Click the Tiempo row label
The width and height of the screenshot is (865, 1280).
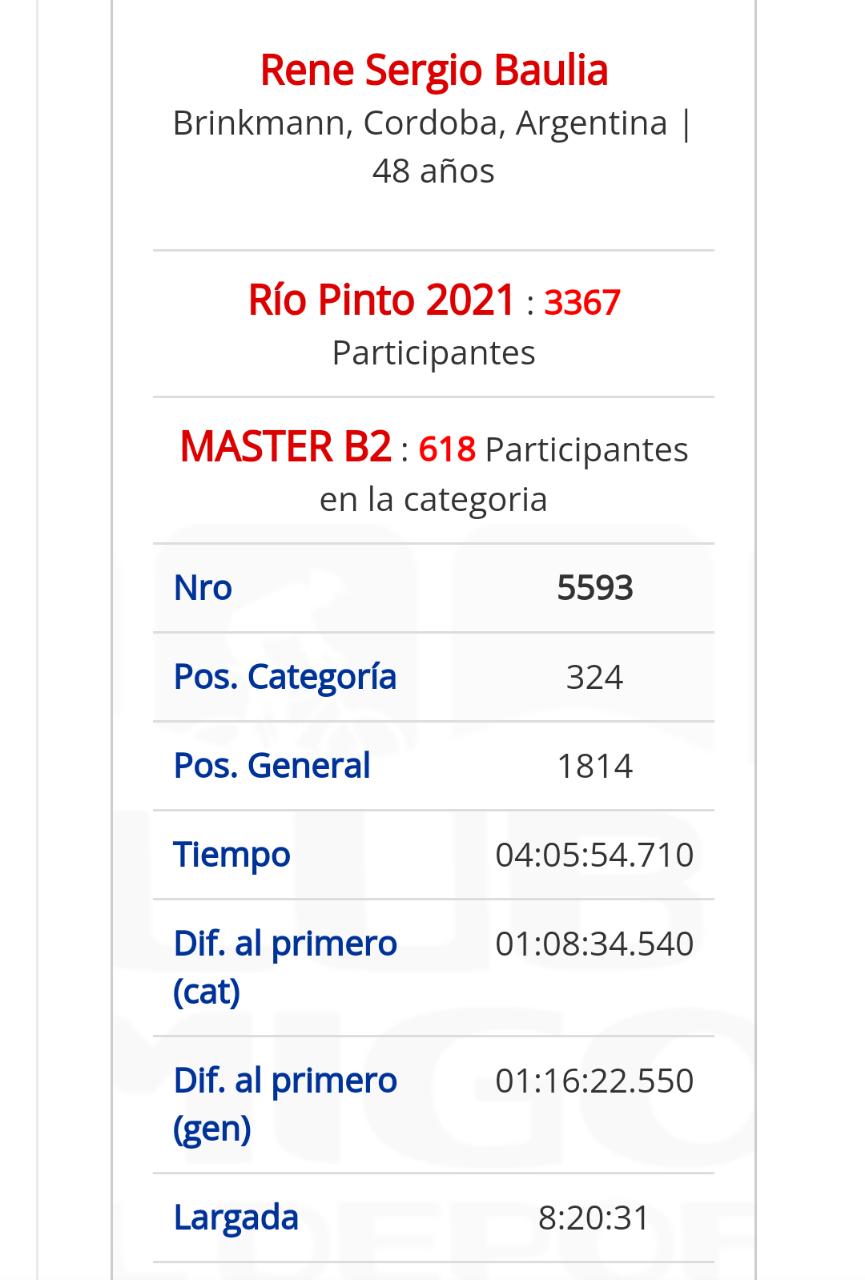232,855
